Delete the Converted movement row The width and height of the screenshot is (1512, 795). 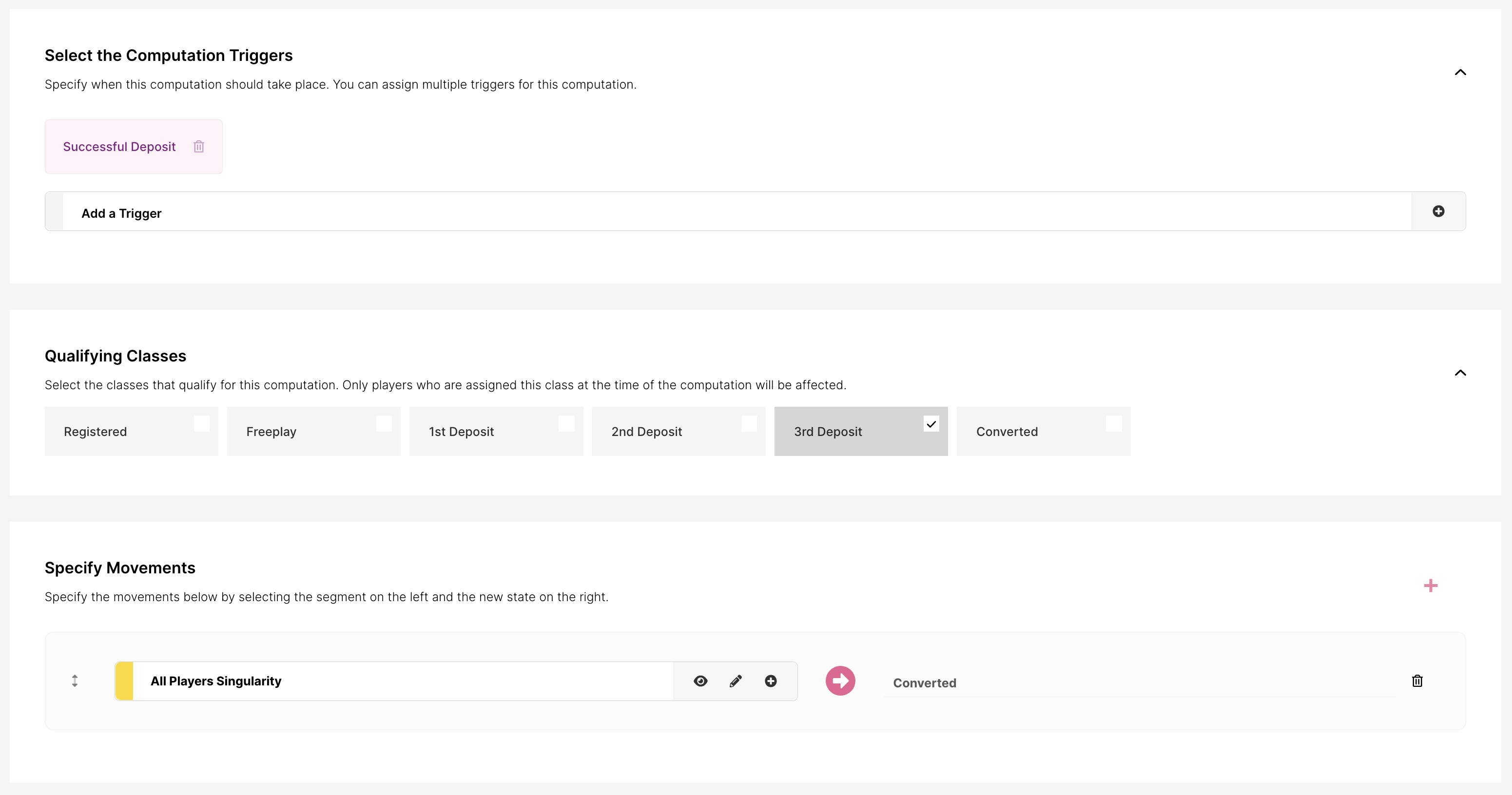1417,681
